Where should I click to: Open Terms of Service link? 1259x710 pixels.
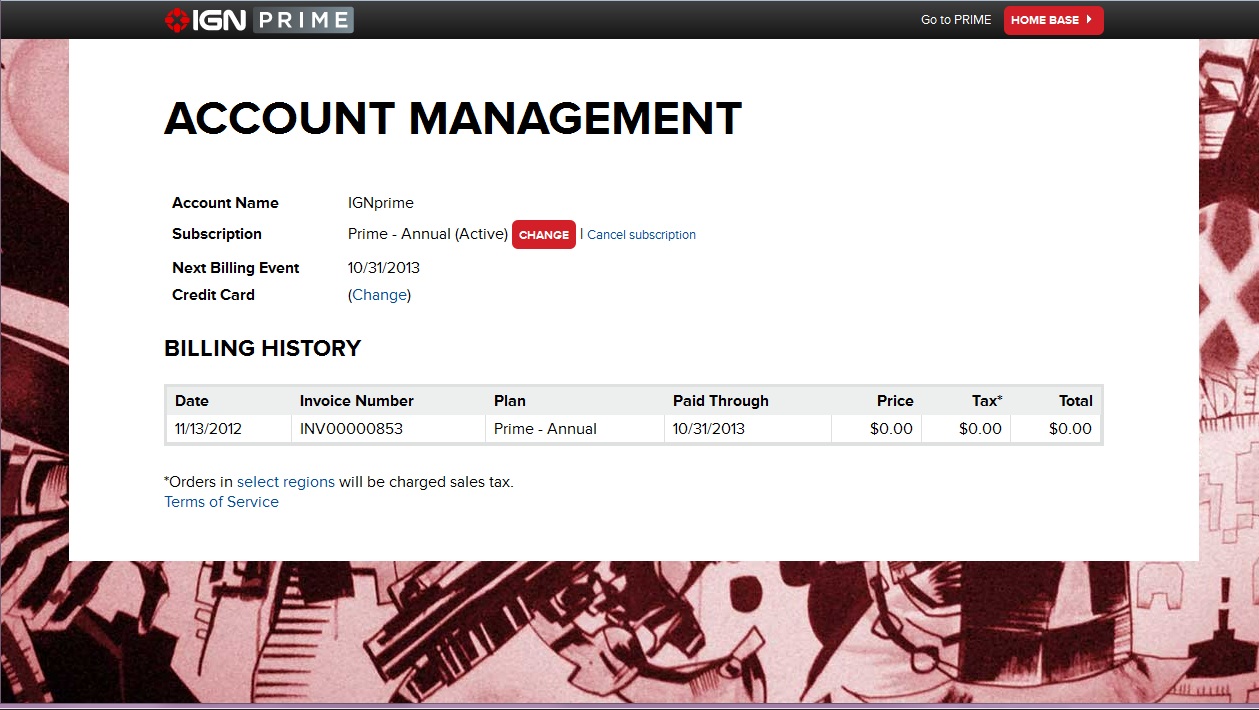coord(221,502)
